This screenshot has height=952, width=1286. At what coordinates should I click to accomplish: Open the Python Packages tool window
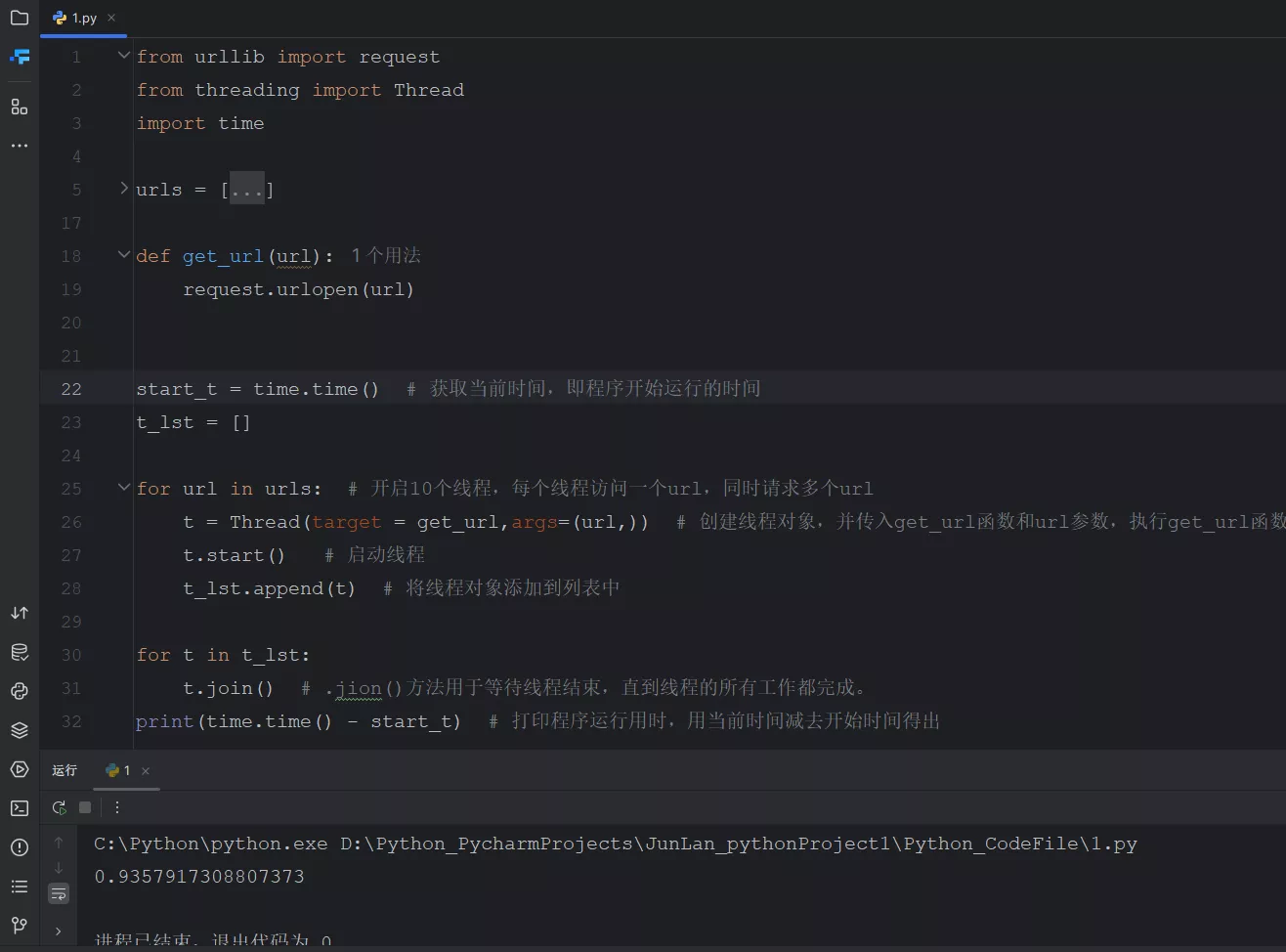(x=20, y=730)
